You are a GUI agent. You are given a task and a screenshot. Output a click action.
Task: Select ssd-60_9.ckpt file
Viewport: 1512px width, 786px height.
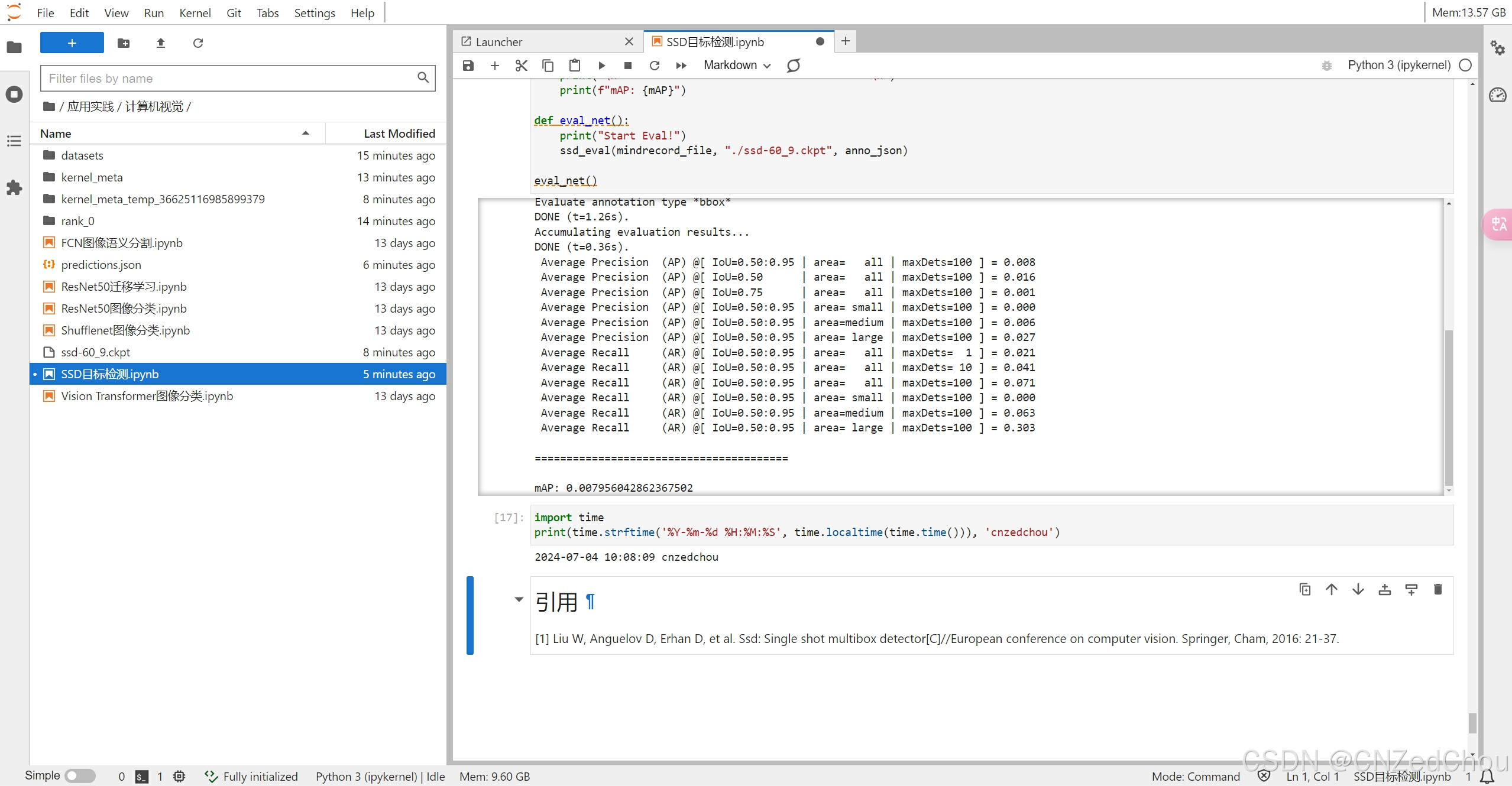(238, 352)
